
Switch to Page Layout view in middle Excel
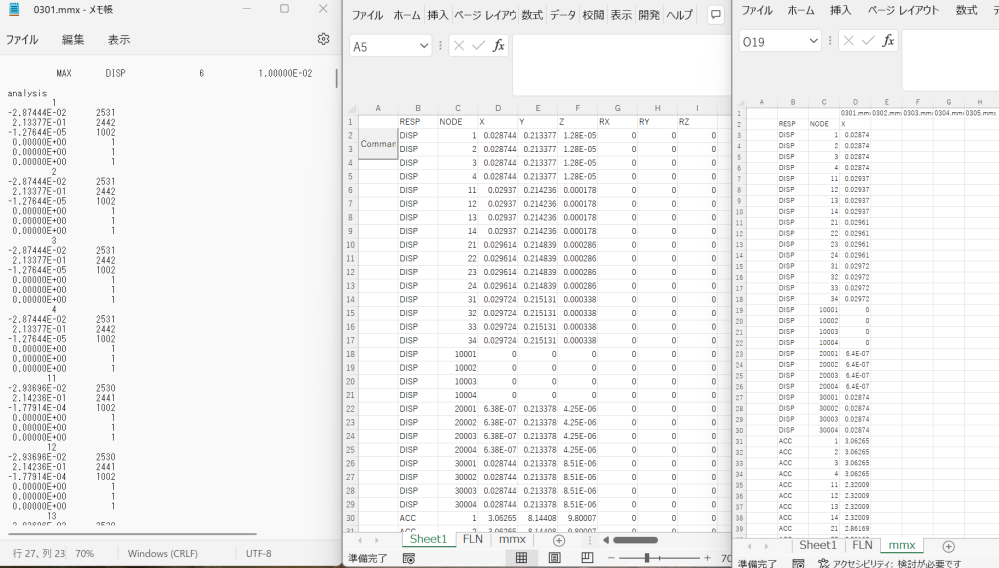[554, 558]
